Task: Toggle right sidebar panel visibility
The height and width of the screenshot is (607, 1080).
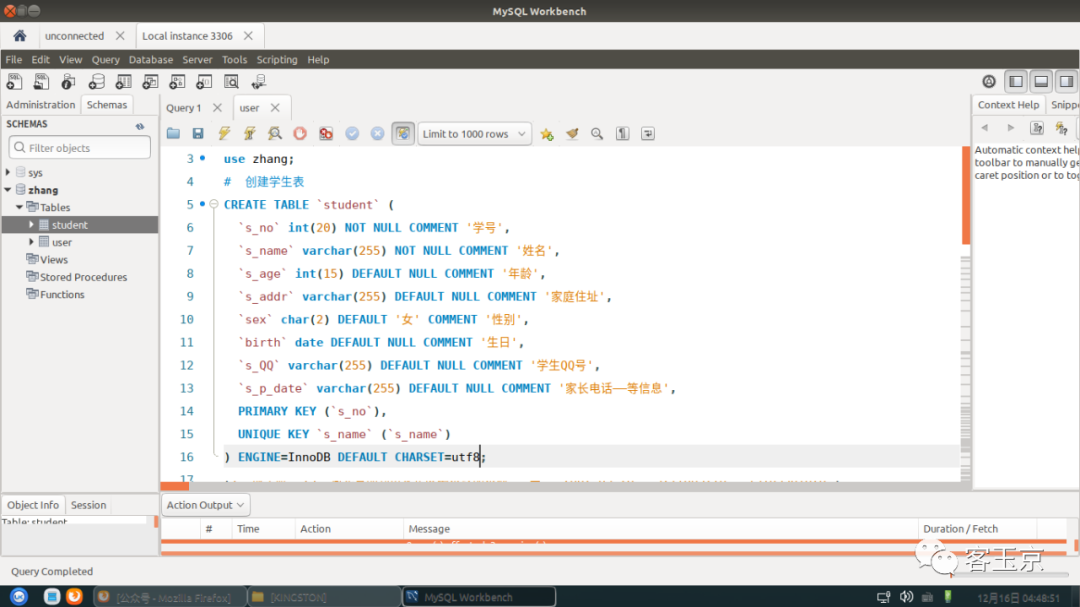Action: tap(1066, 81)
